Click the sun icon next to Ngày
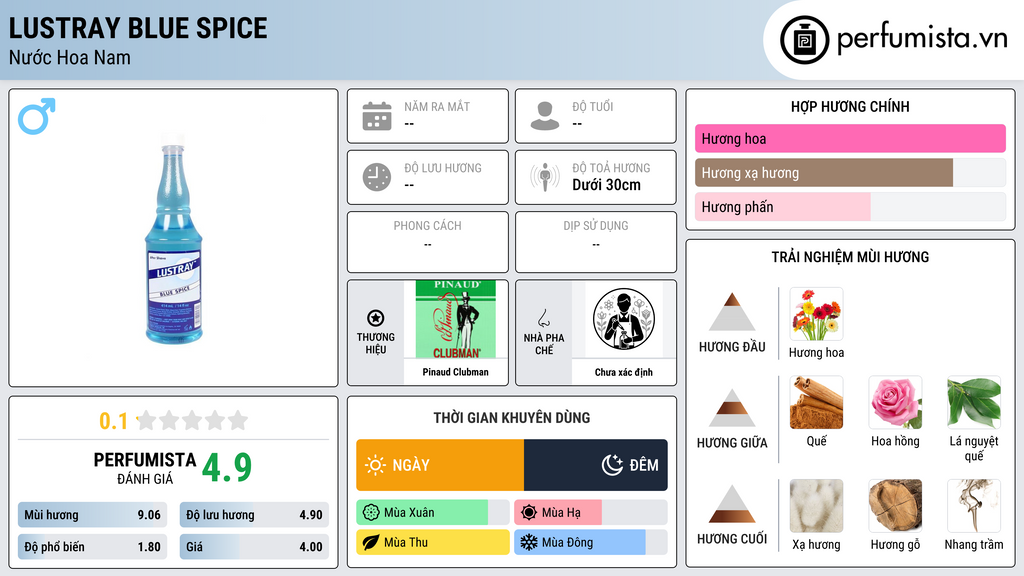Screen dimensions: 1024x576 [x=375, y=465]
